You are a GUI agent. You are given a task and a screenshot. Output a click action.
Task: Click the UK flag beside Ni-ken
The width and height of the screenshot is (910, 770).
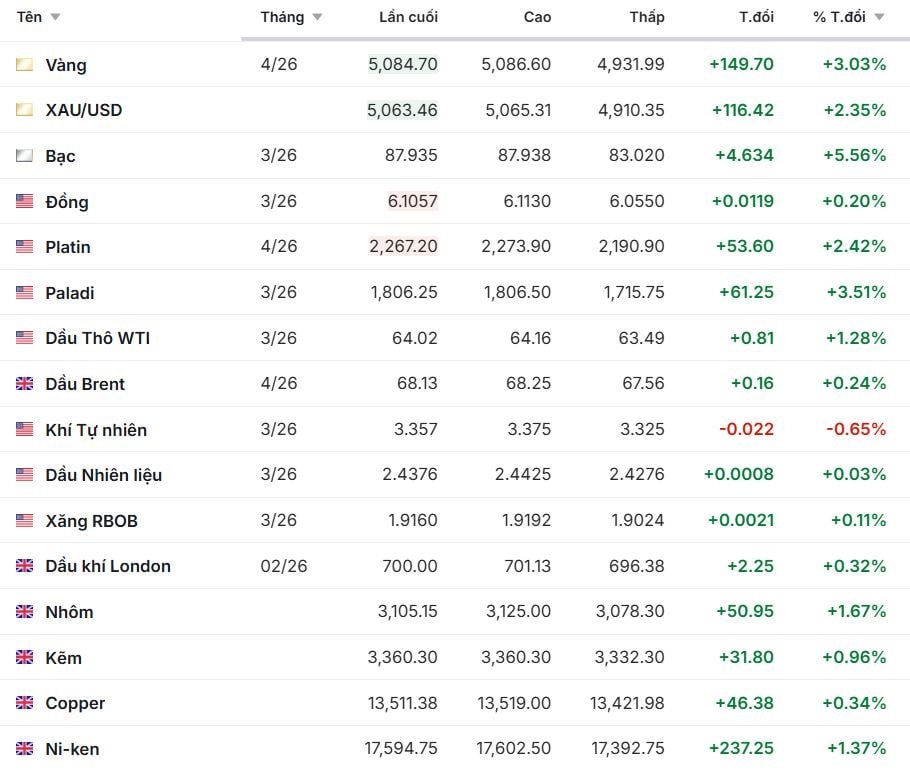[24, 749]
